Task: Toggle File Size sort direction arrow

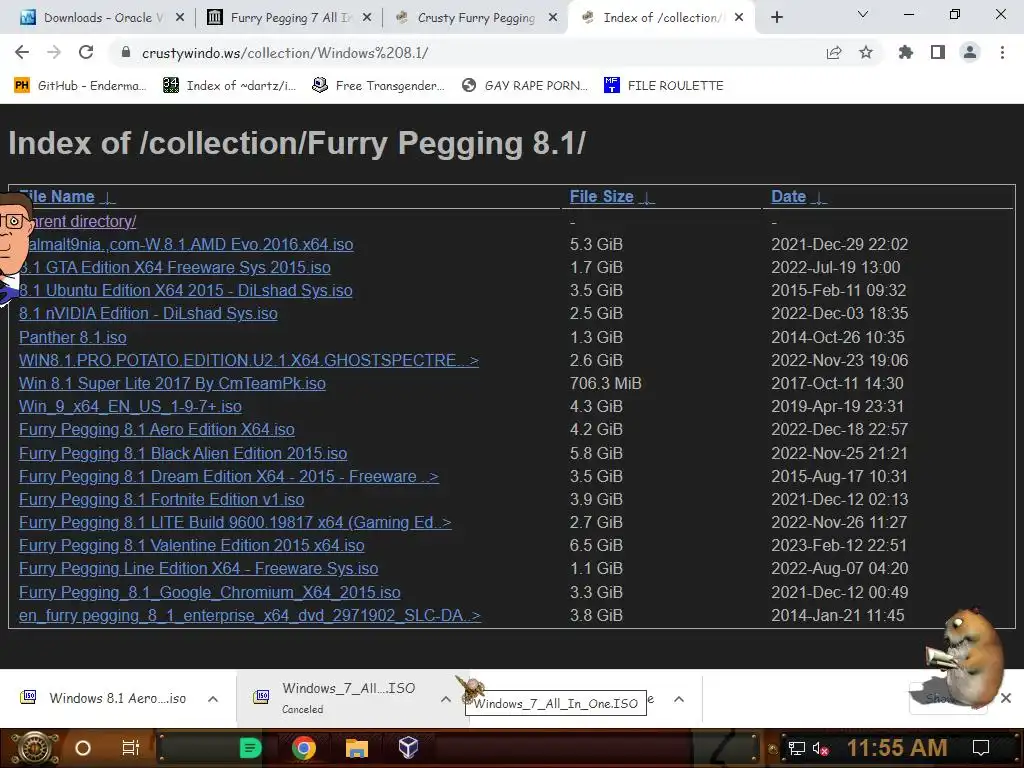Action: 647,198
